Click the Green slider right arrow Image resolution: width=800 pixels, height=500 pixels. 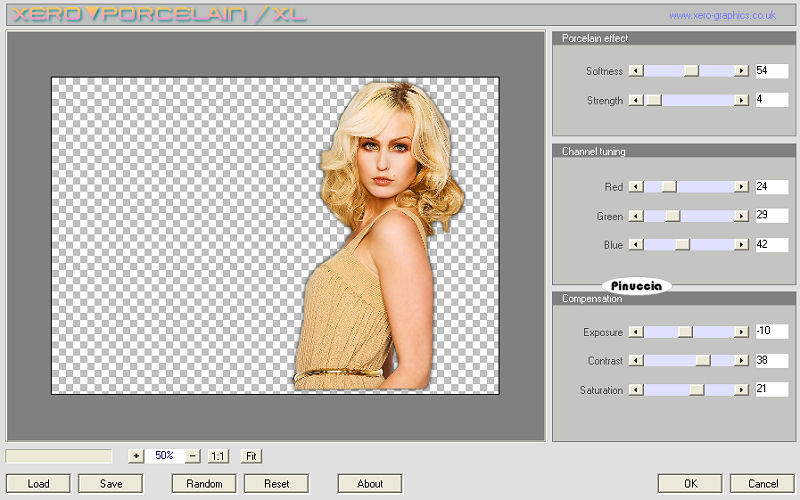point(741,216)
